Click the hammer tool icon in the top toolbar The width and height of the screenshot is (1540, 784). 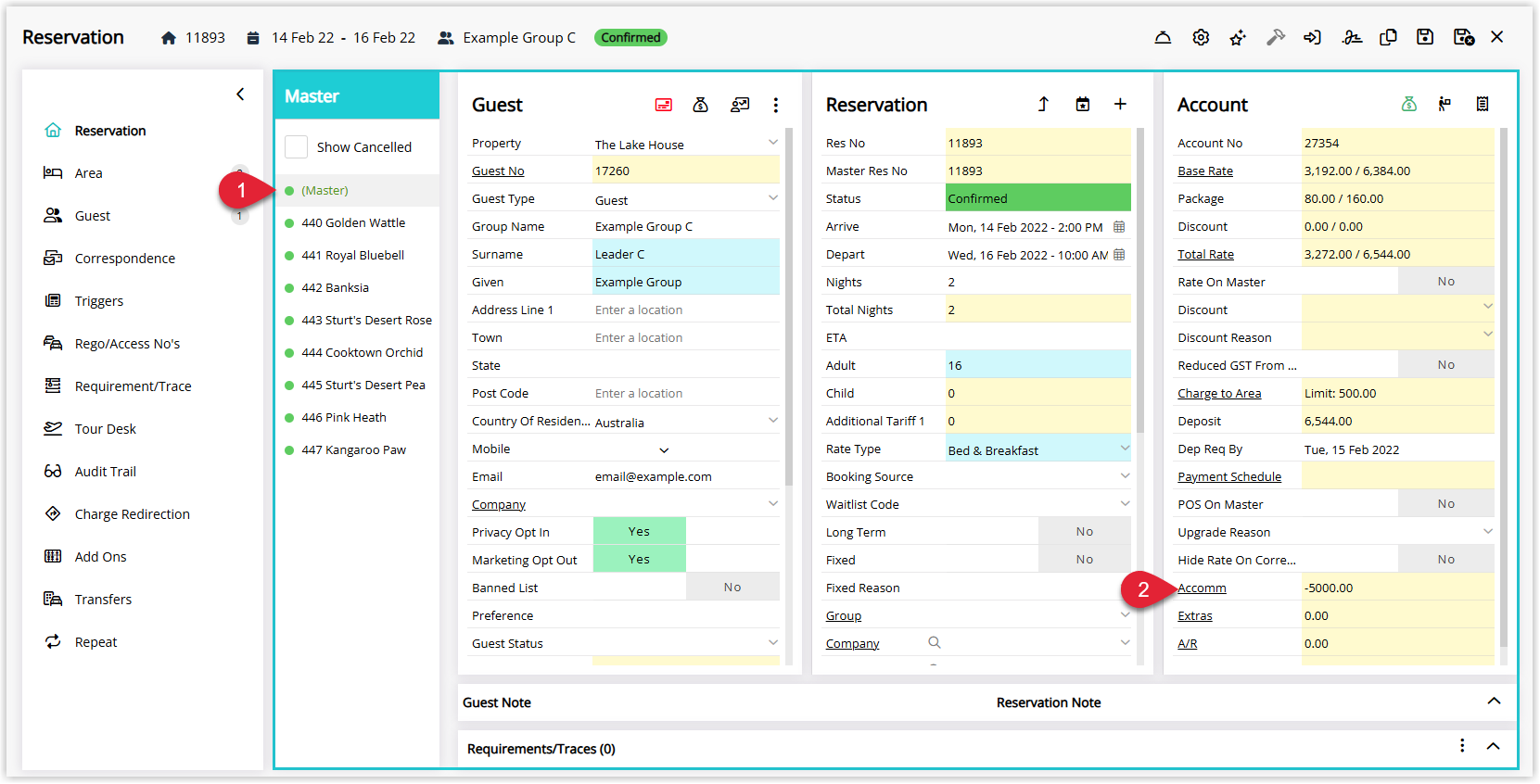click(x=1276, y=38)
